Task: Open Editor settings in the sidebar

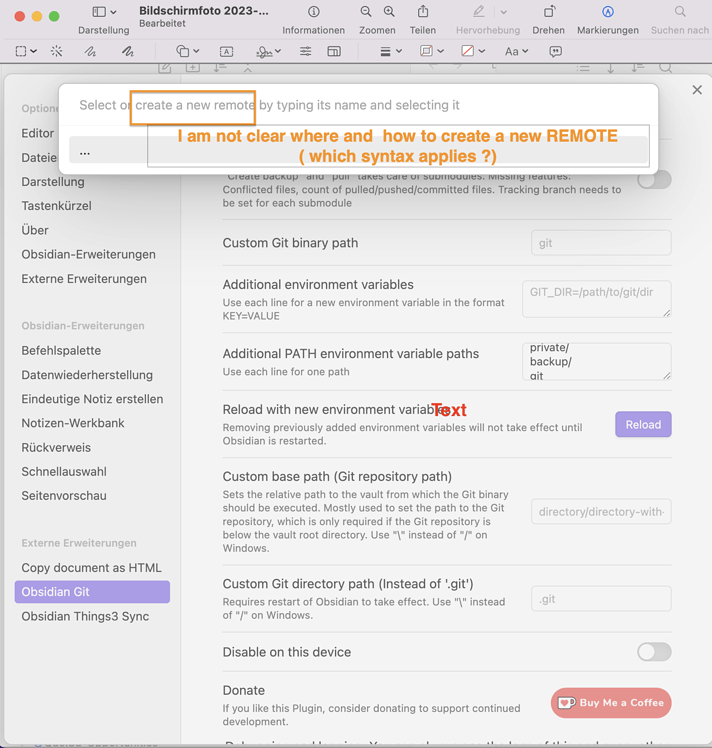Action: pyautogui.click(x=38, y=133)
